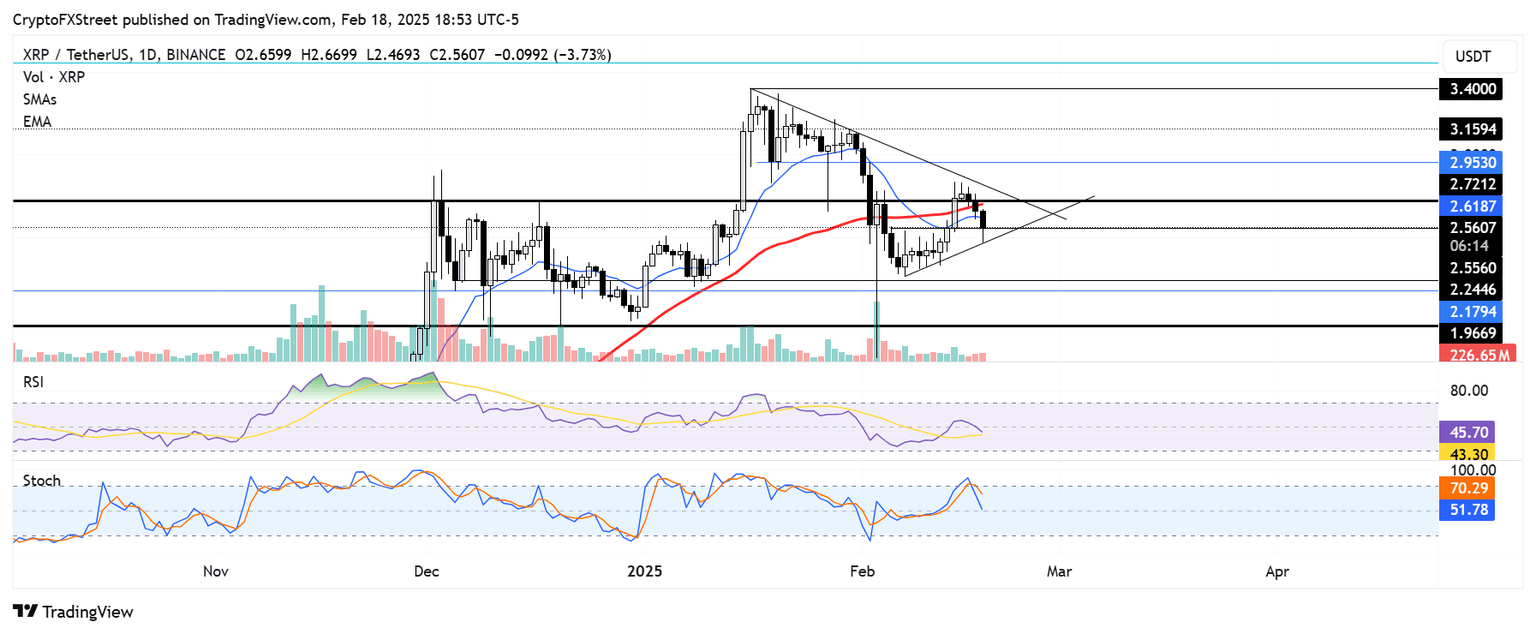
Task: Click the Feb label on the time axis
Action: pyautogui.click(x=861, y=572)
